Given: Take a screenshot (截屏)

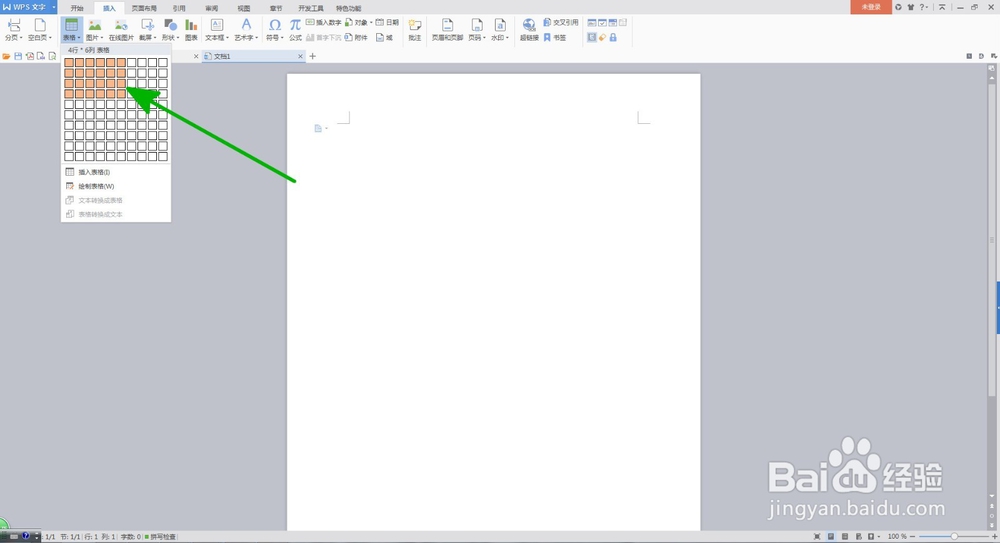Looking at the screenshot, I should [x=147, y=29].
